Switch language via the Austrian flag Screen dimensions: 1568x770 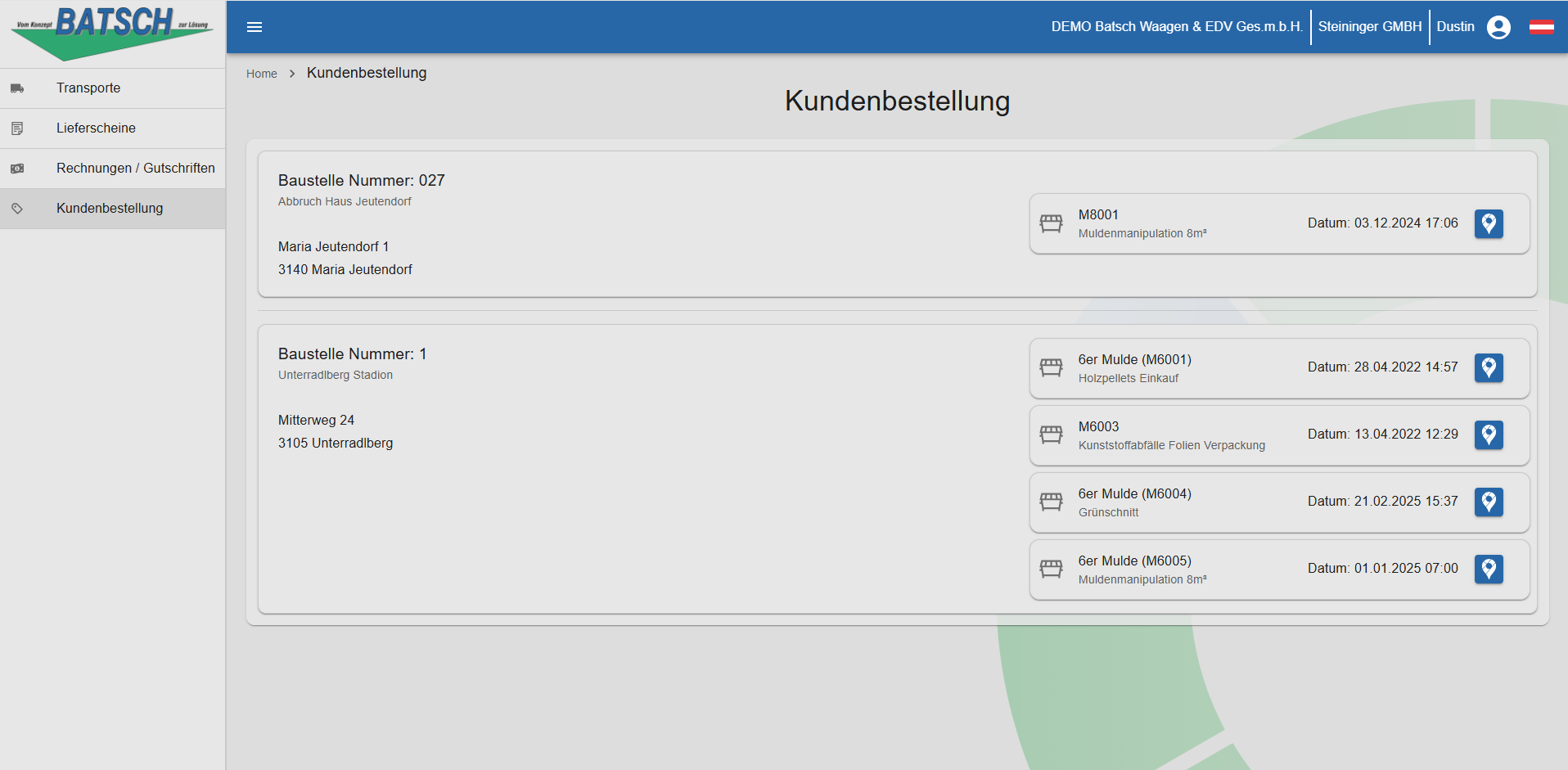coord(1542,27)
